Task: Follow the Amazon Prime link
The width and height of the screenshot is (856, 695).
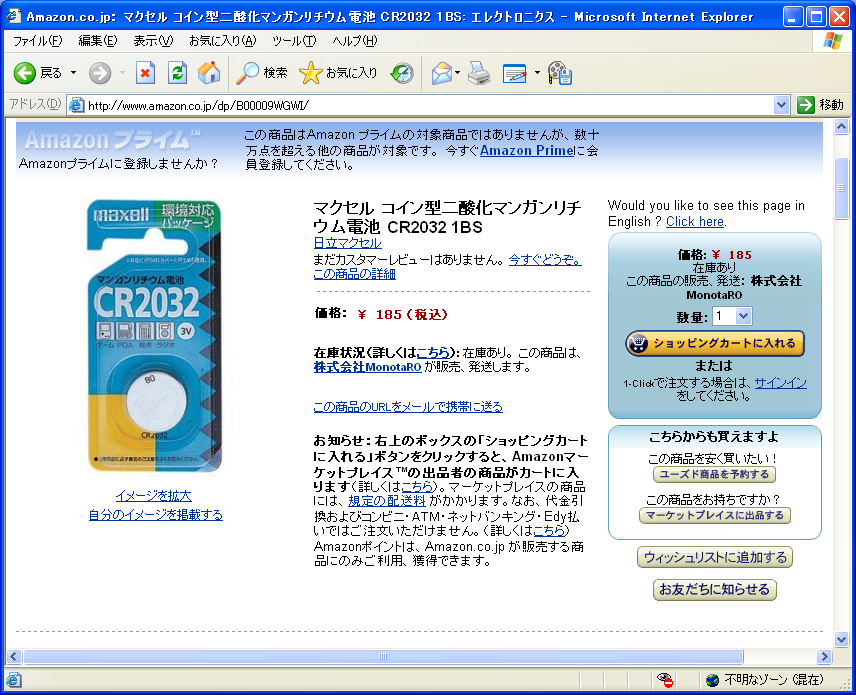Action: tap(526, 151)
